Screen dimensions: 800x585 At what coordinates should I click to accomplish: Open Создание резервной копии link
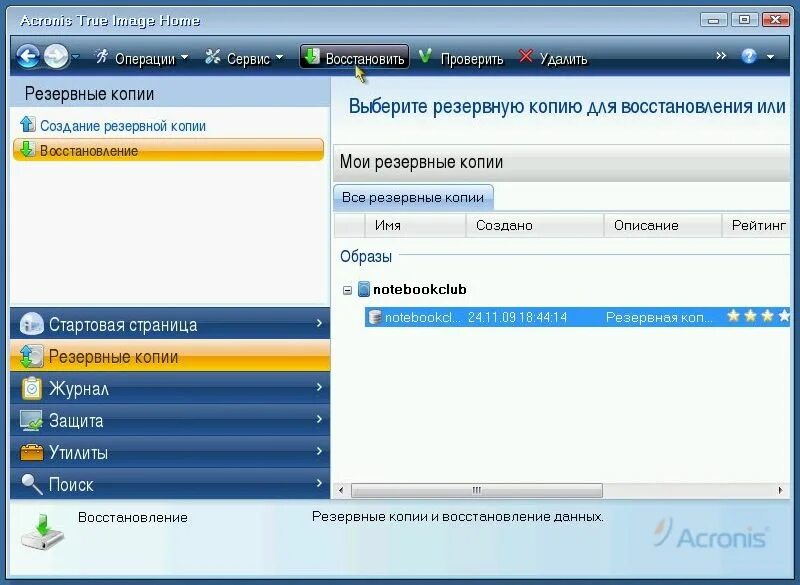(x=122, y=125)
